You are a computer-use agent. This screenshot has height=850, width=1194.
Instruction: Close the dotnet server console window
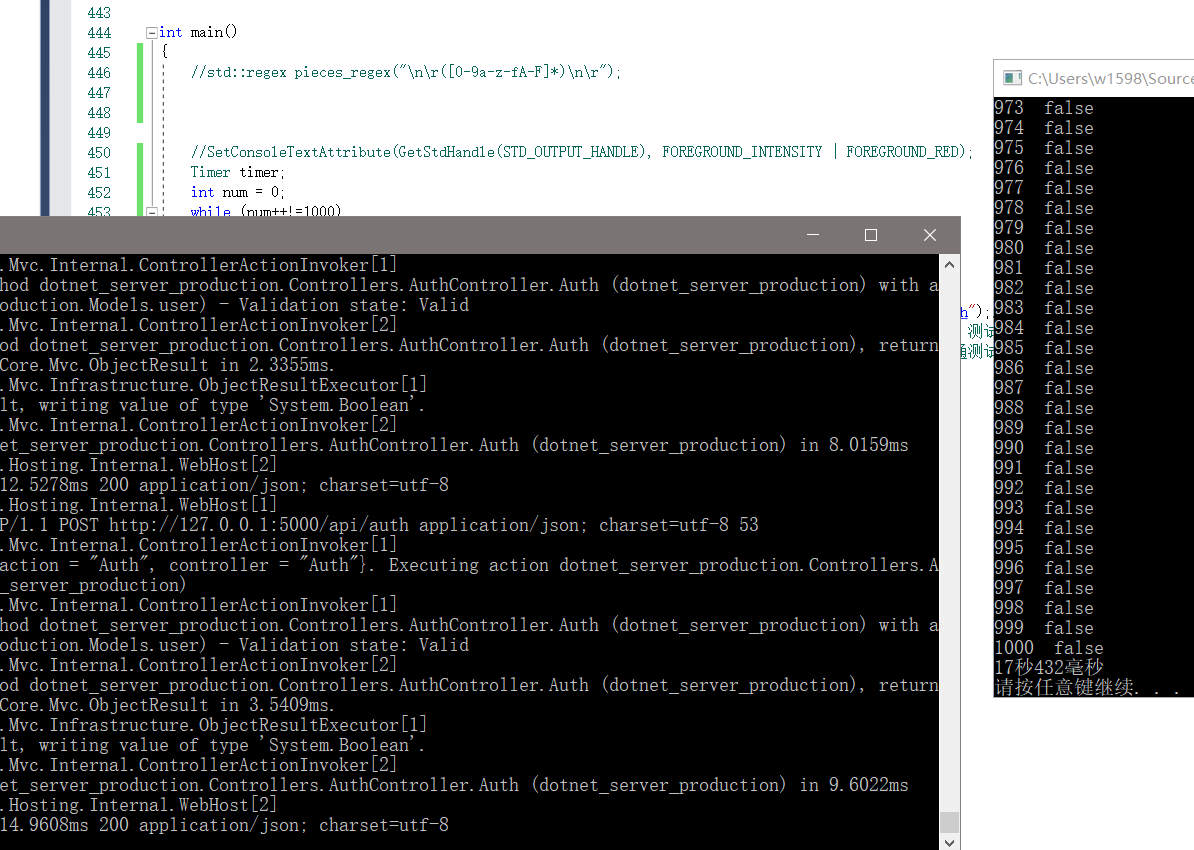(x=930, y=235)
